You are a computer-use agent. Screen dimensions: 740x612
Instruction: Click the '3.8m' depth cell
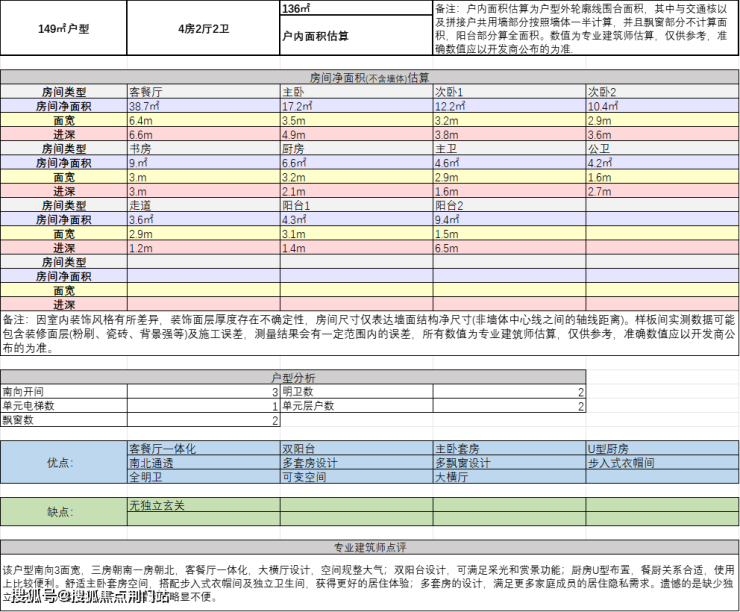point(510,134)
